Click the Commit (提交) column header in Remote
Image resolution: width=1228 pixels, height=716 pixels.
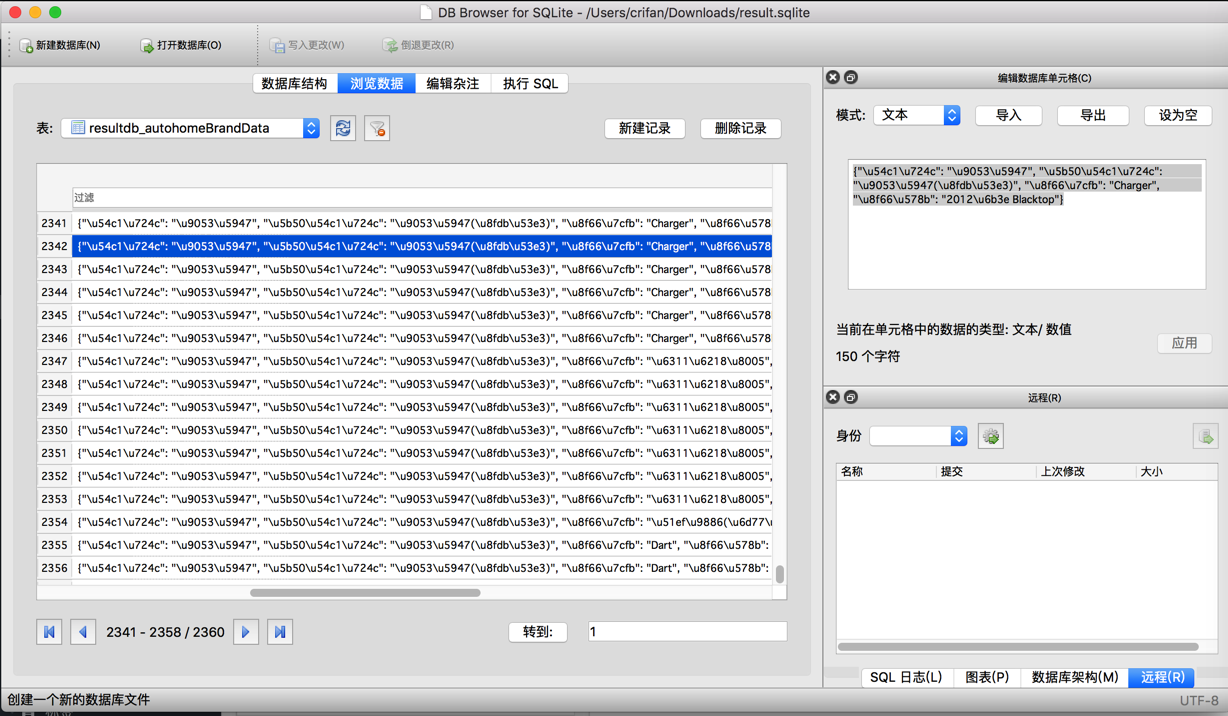[986, 471]
